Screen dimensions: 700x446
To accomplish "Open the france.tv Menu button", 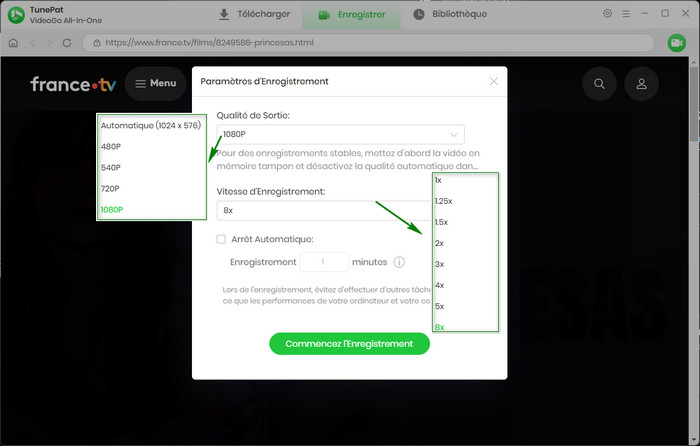I will click(155, 83).
